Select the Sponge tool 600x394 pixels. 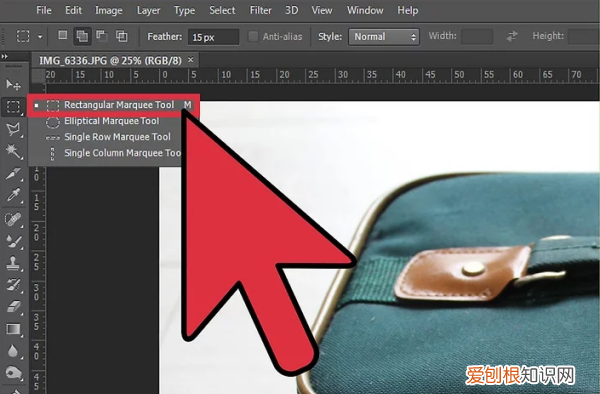(13, 373)
